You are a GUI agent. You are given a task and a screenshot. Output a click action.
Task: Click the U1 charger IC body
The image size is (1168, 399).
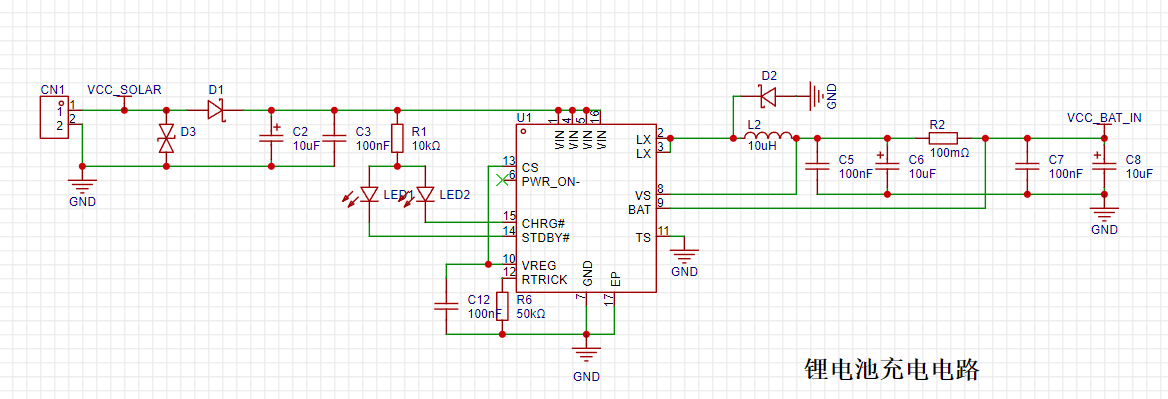pos(586,208)
